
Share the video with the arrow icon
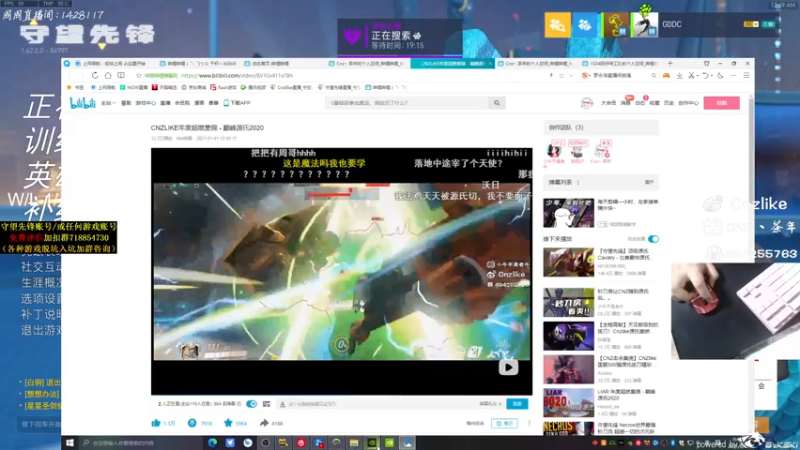point(264,423)
